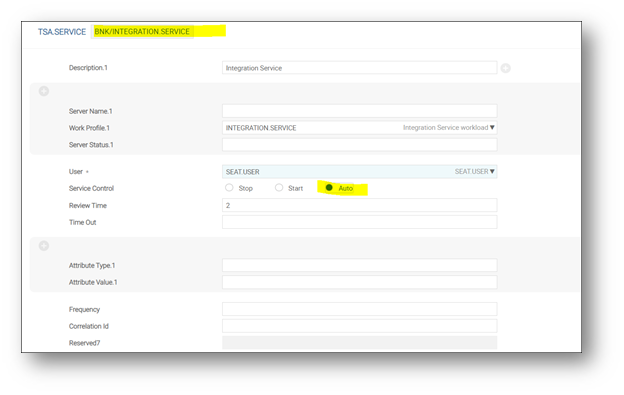
Task: Click the plus icon beside Description.1 field
Action: coord(505,68)
